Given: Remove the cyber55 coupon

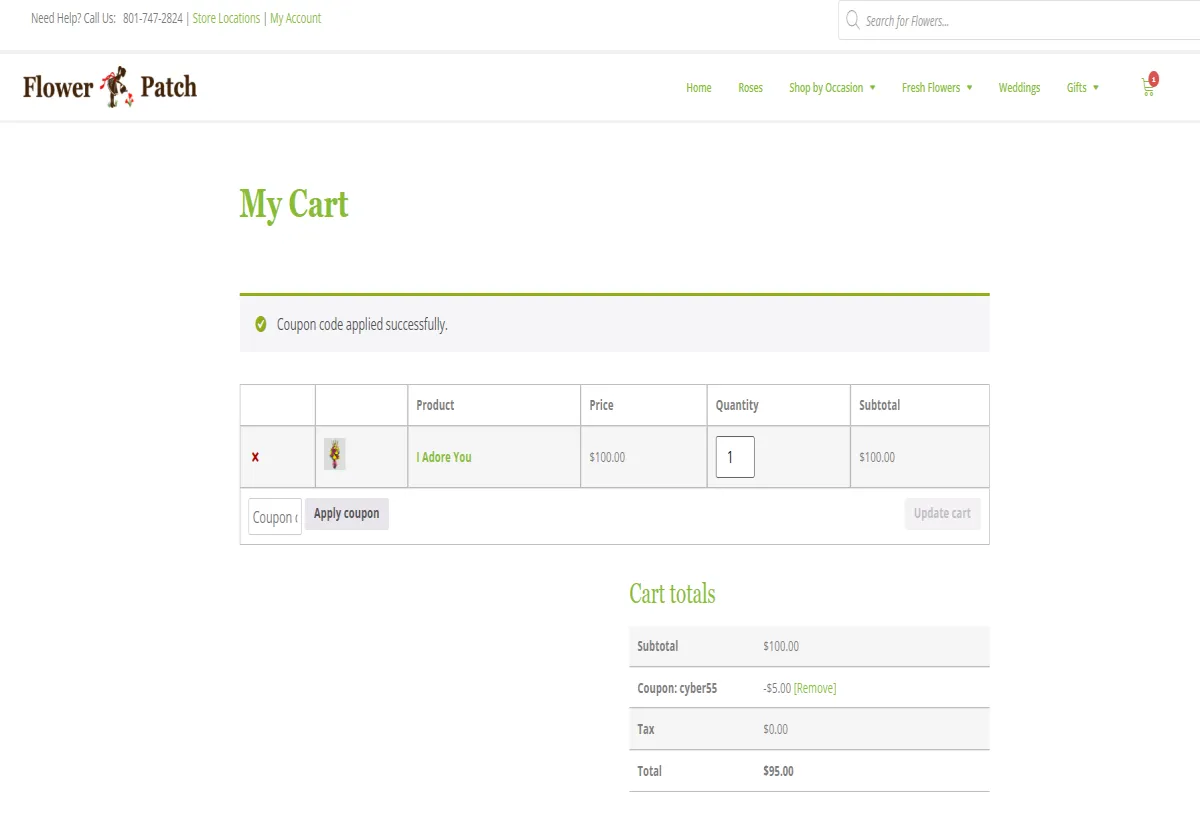Looking at the screenshot, I should (x=815, y=688).
